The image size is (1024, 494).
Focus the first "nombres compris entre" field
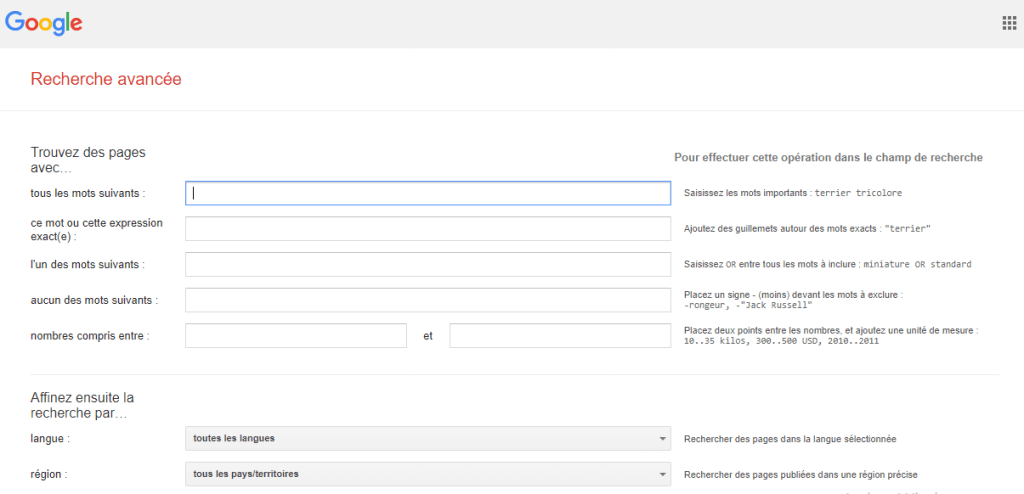point(296,336)
